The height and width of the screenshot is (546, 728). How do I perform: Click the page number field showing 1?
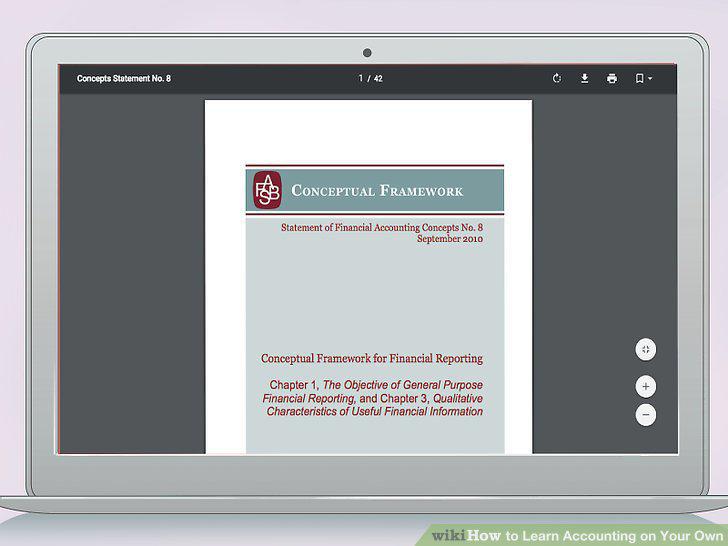pos(360,78)
